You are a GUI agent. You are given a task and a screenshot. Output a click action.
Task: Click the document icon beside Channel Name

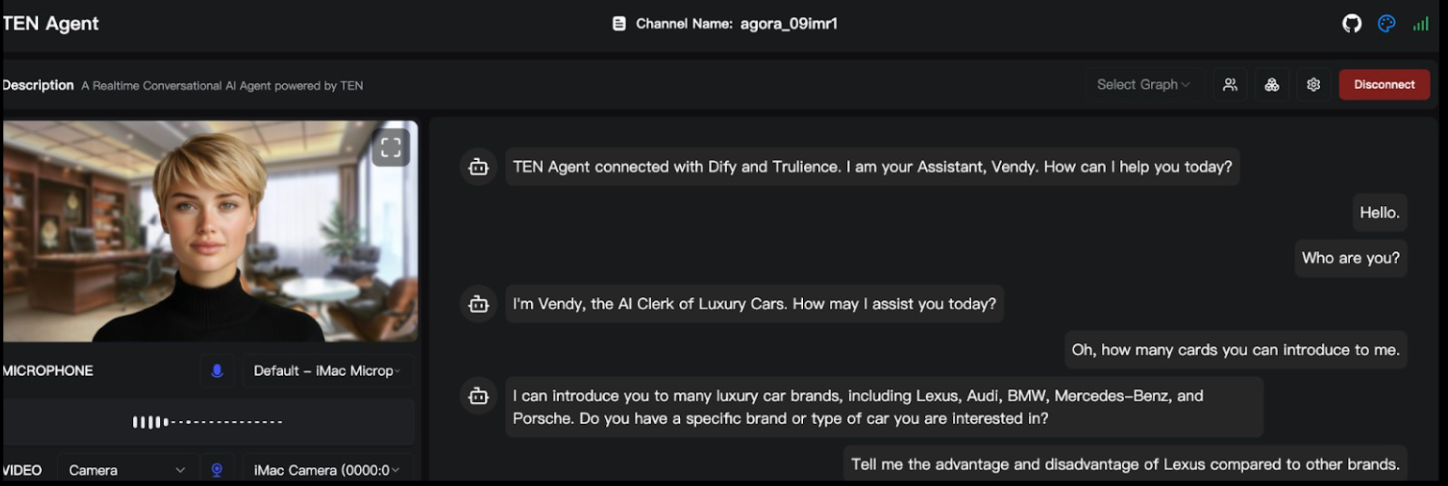point(619,24)
